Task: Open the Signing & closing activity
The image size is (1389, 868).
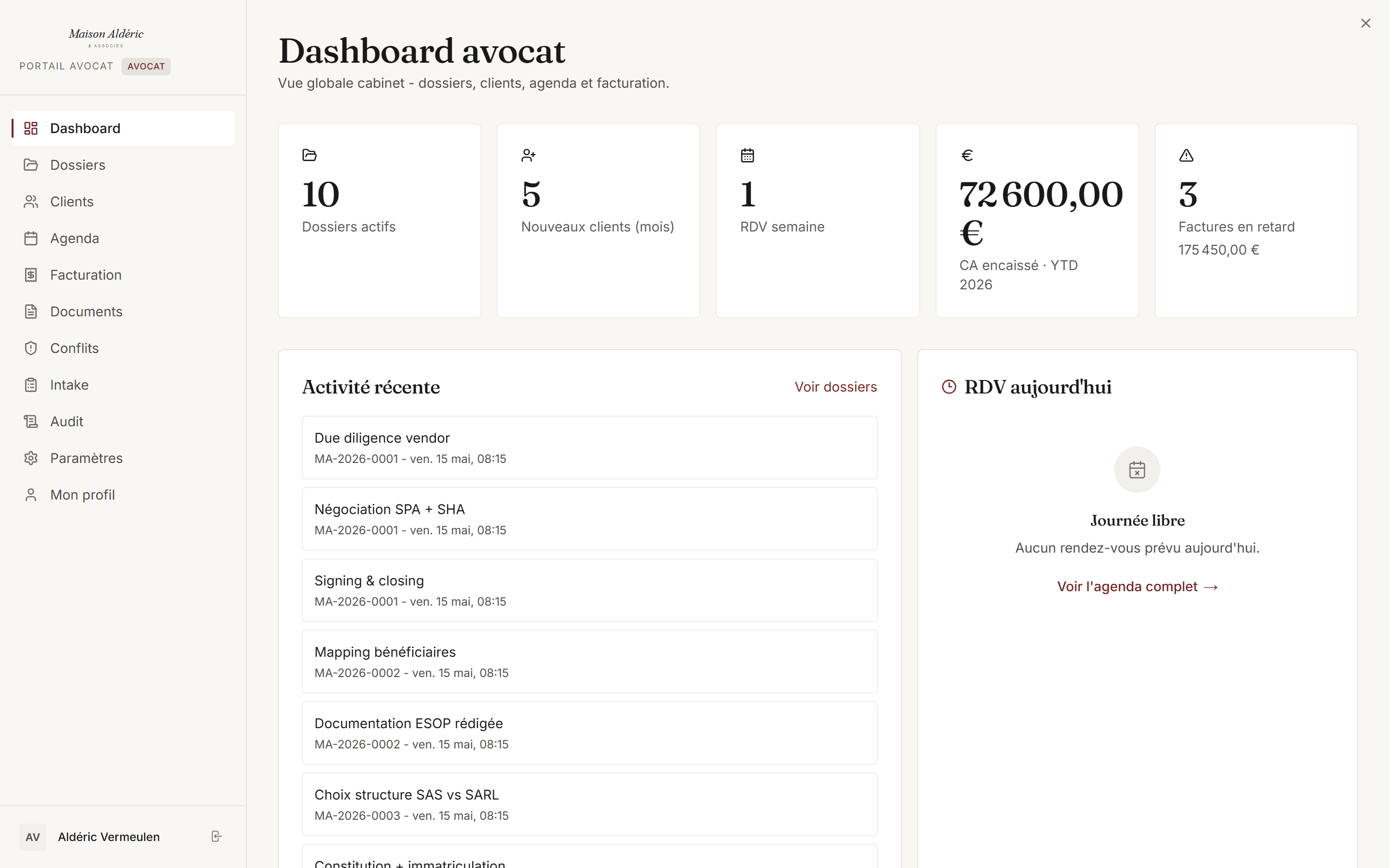Action: 589,590
